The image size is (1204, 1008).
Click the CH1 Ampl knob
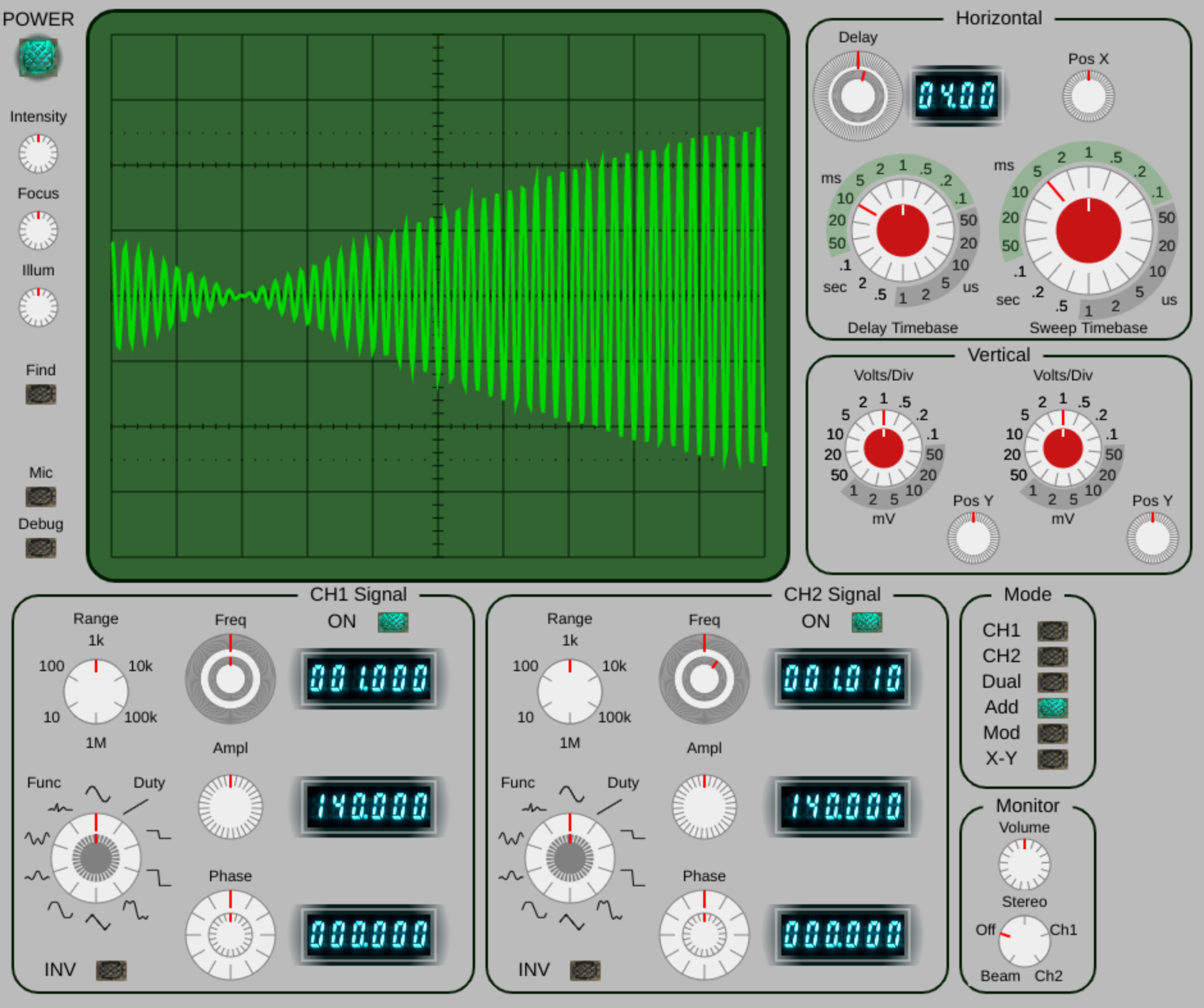click(x=231, y=807)
